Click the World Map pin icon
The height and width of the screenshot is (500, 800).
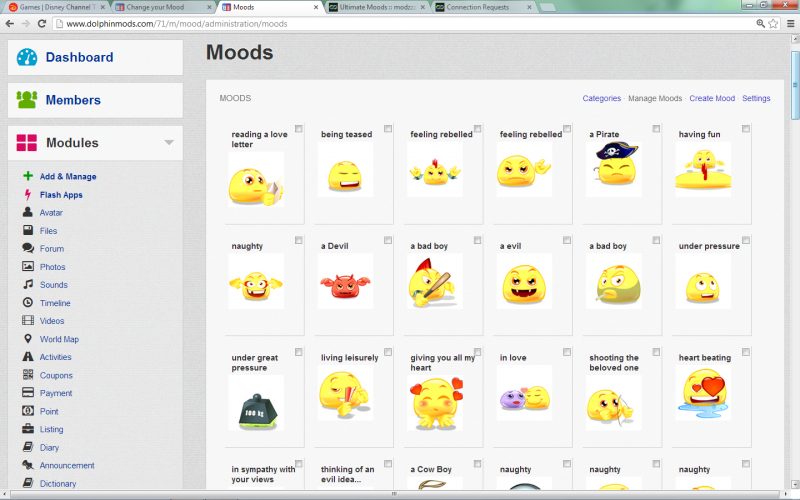[x=28, y=338]
